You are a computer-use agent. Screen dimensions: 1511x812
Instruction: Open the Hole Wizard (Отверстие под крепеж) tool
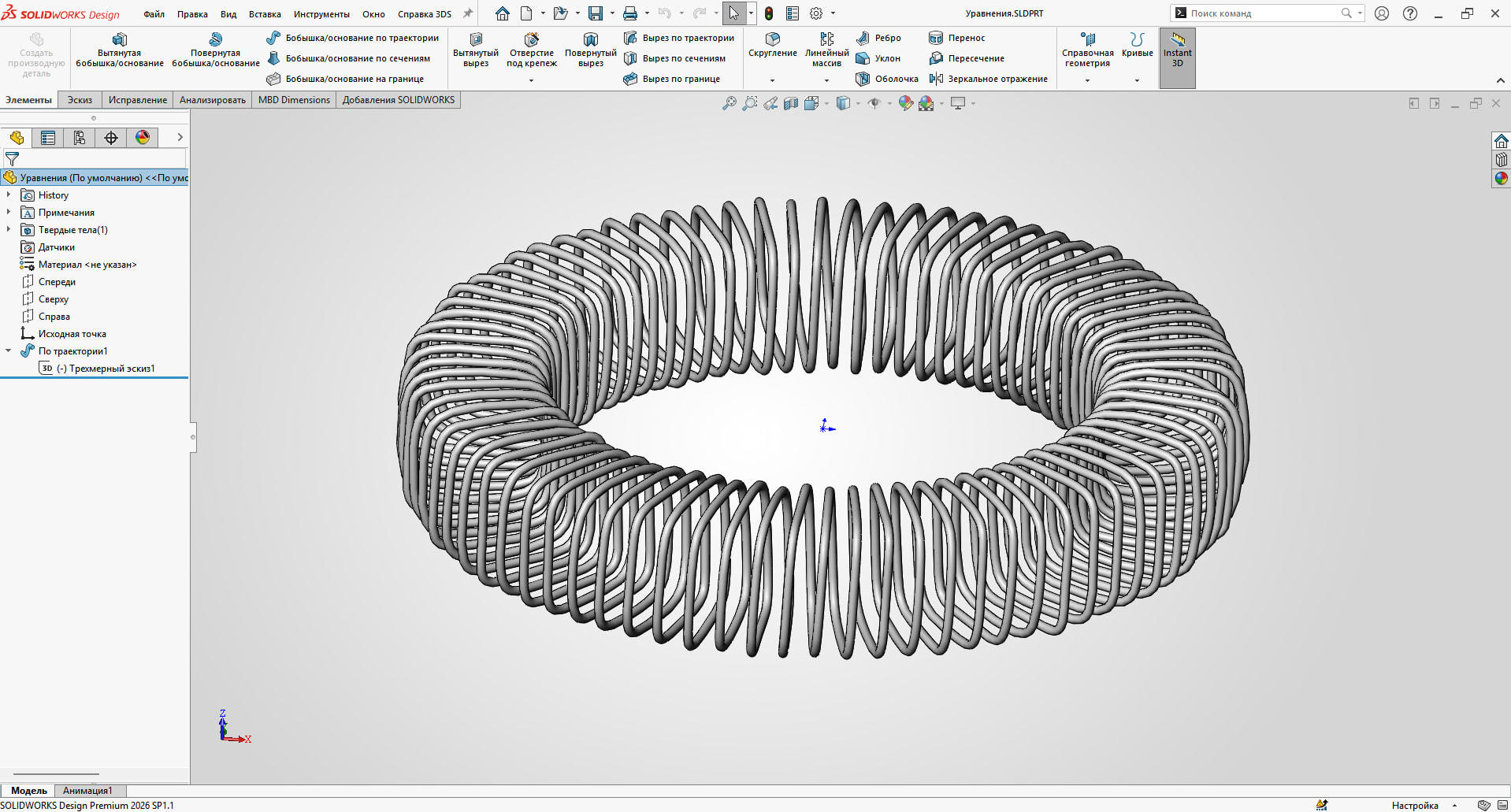[x=532, y=40]
